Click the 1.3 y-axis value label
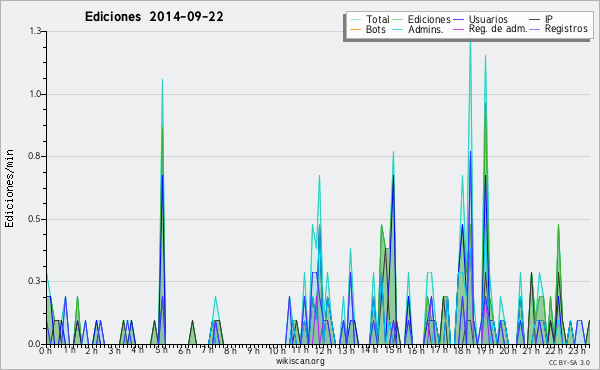The image size is (600, 370). tap(35, 31)
